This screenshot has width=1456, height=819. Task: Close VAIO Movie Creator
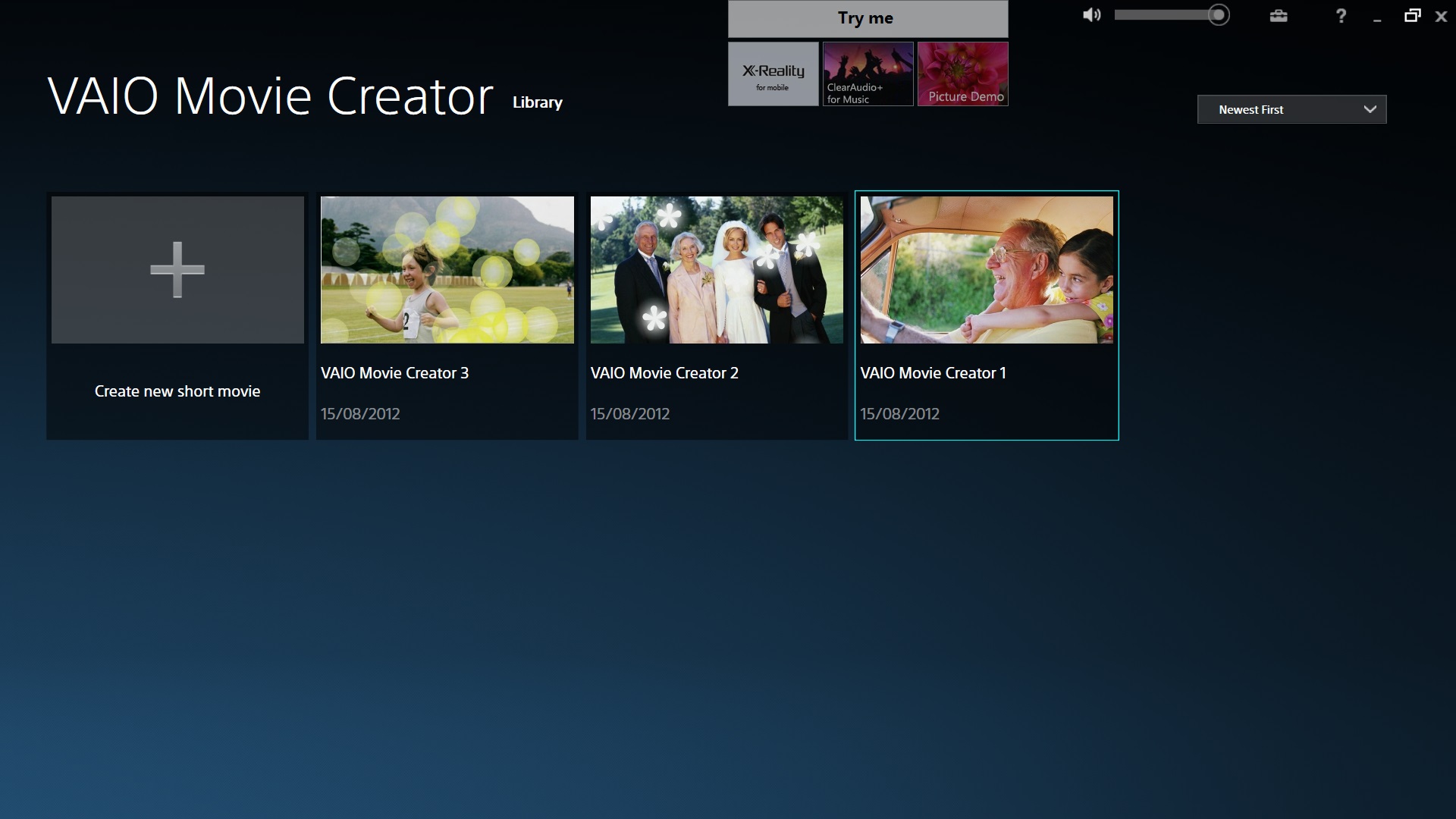(x=1442, y=16)
